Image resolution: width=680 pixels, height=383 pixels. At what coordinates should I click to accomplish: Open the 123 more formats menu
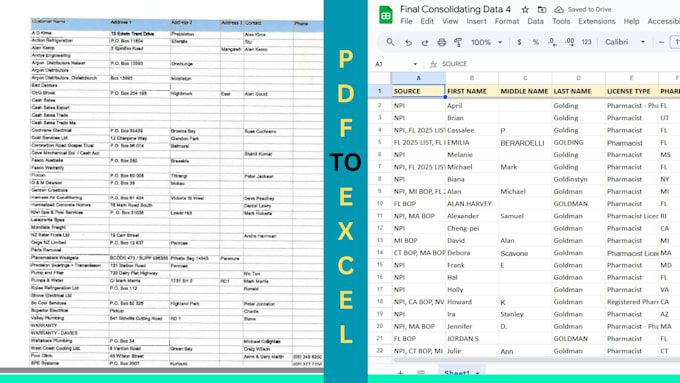coord(586,42)
